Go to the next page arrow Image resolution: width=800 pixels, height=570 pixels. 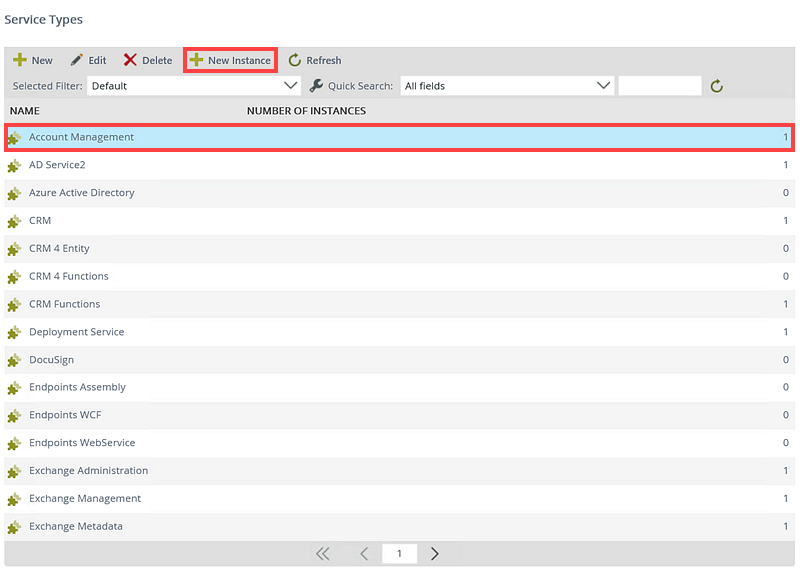pyautogui.click(x=434, y=554)
